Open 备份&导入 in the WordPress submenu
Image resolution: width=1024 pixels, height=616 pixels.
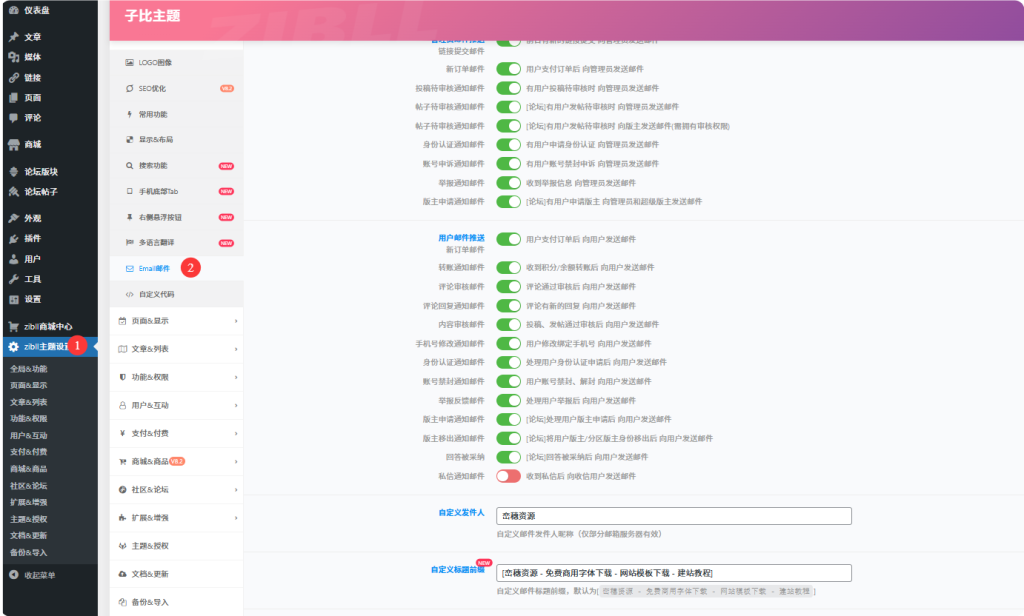(x=29, y=553)
